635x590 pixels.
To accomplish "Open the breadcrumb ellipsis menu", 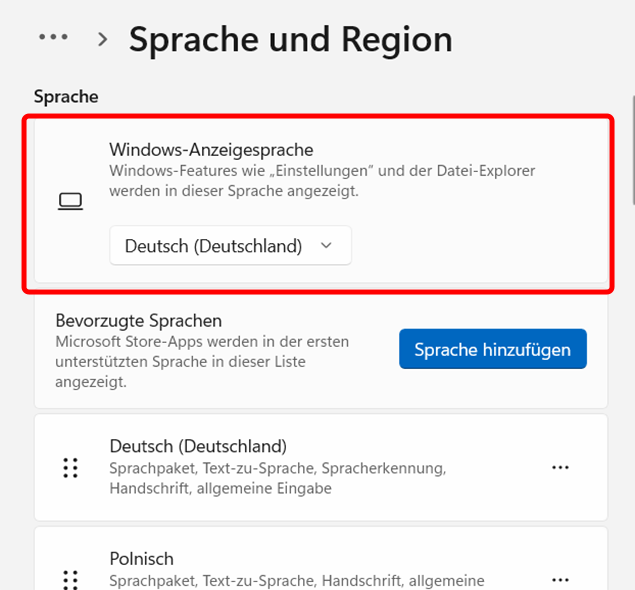I will pos(53,37).
